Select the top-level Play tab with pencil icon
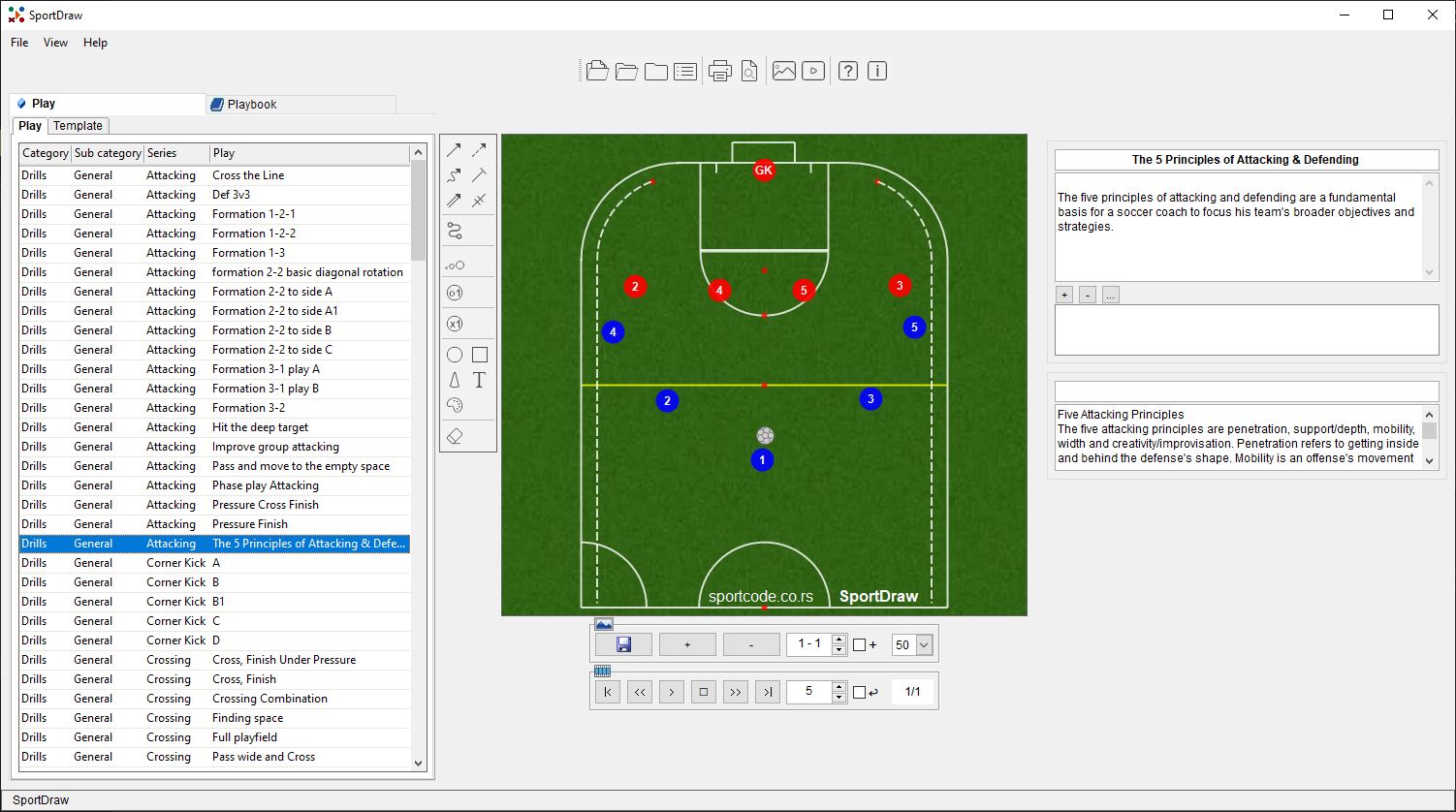The height and width of the screenshot is (812, 1456). [107, 104]
